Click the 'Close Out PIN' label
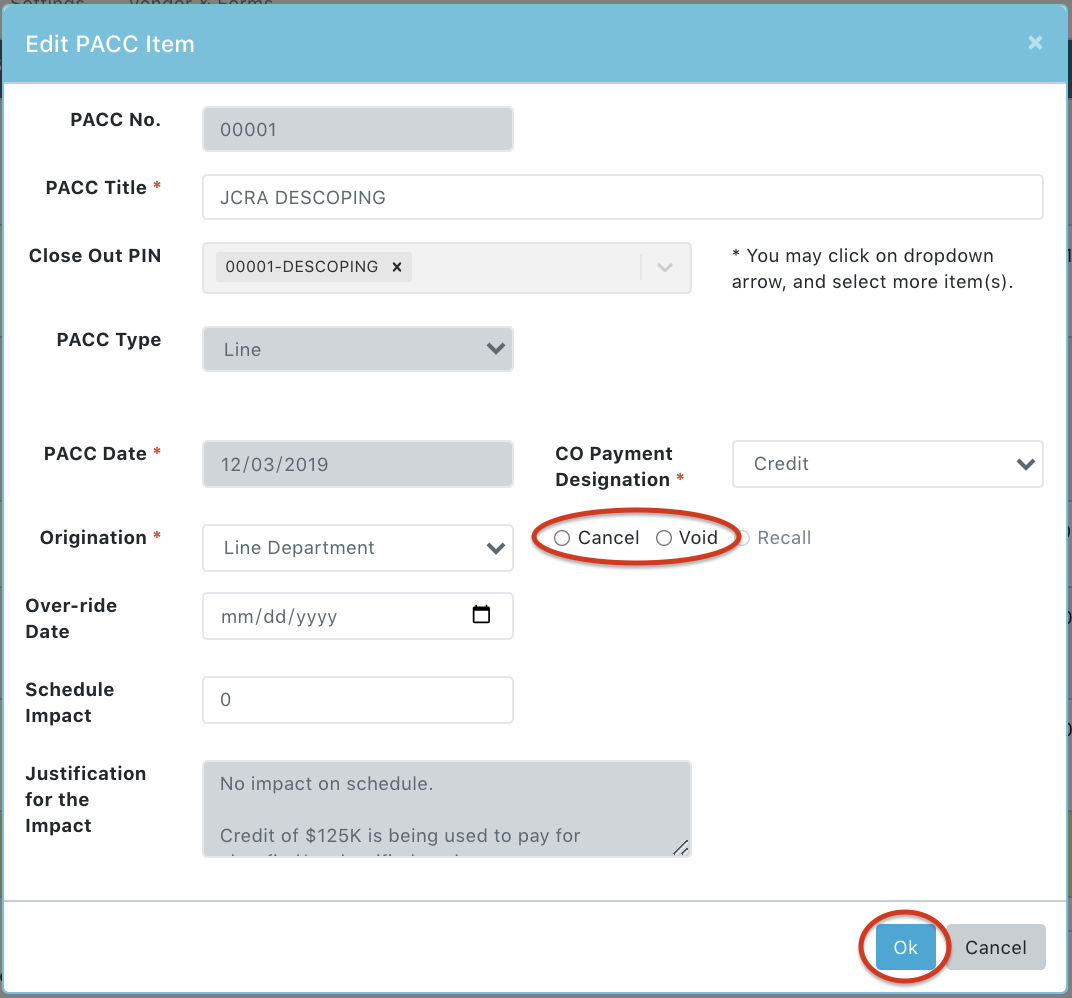The image size is (1072, 998). [x=94, y=256]
